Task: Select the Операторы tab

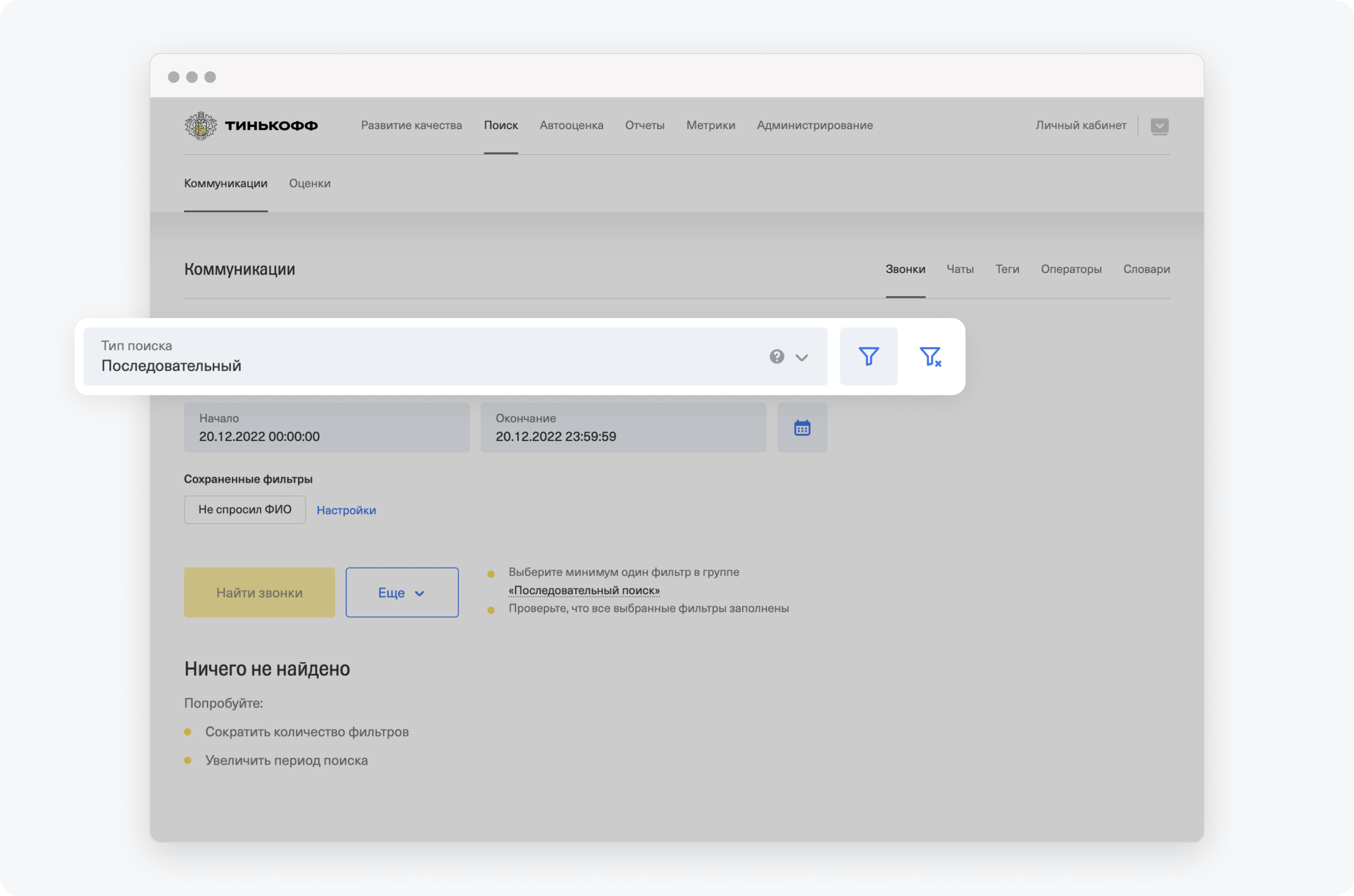Action: 1071,269
